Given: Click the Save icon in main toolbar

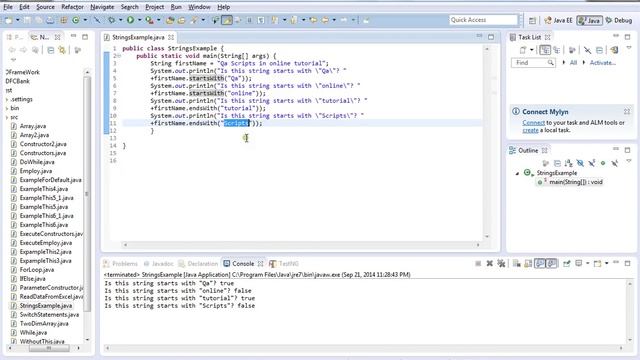Looking at the screenshot, I should pos(27,20).
